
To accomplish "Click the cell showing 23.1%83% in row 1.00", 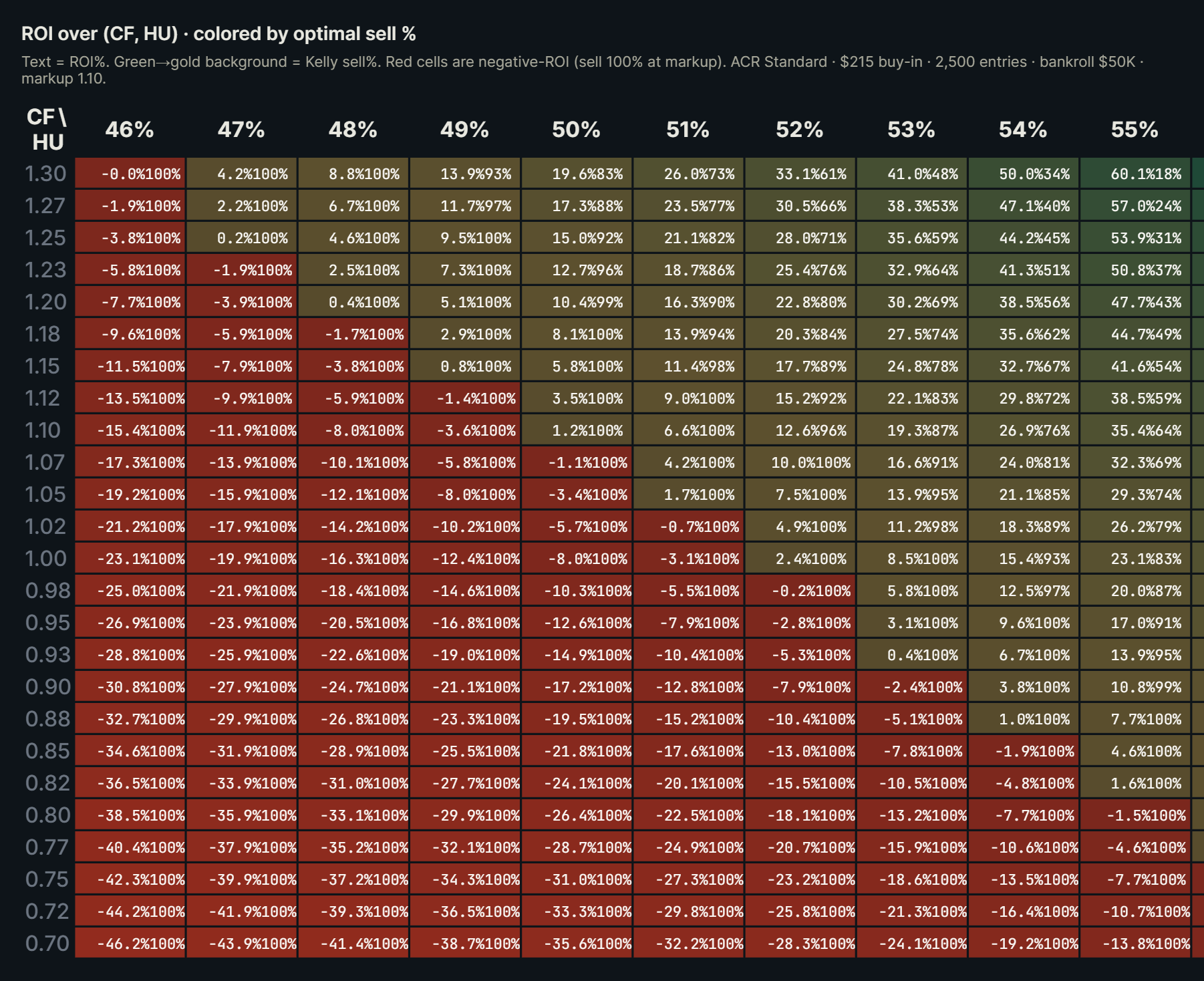I will coord(1134,558).
